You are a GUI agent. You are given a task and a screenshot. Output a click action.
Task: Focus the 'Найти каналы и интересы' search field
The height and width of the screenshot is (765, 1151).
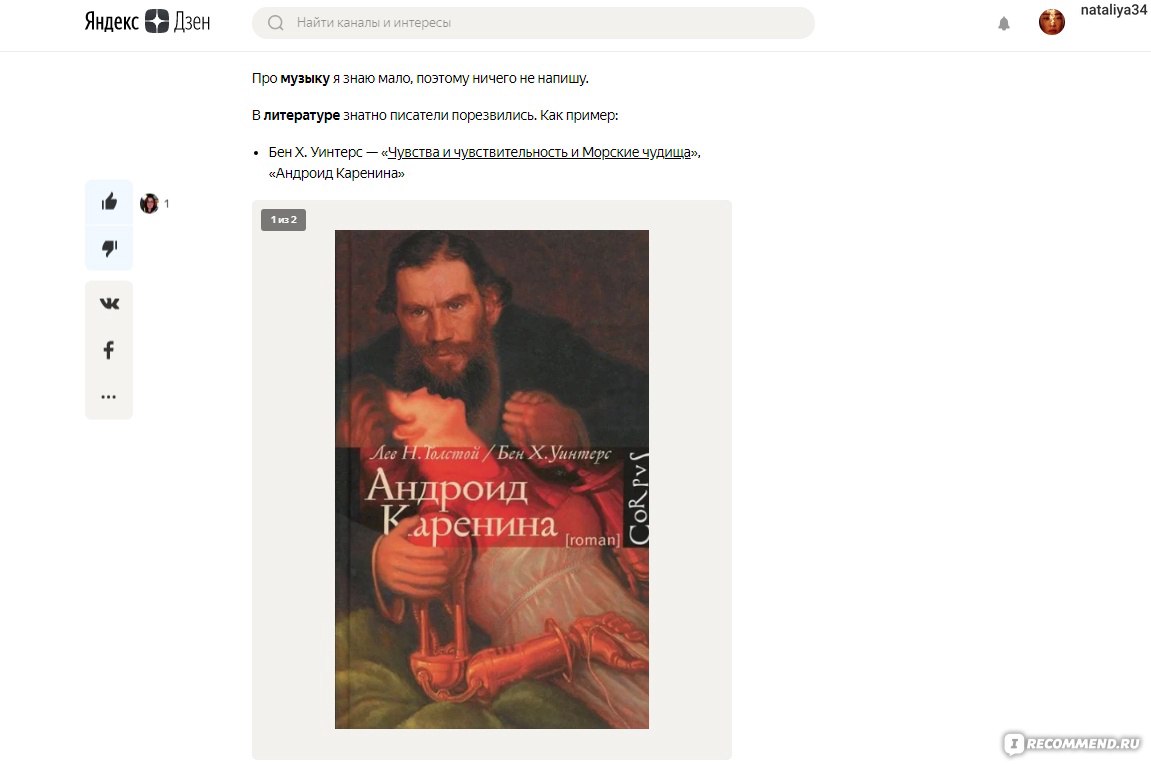tap(533, 23)
